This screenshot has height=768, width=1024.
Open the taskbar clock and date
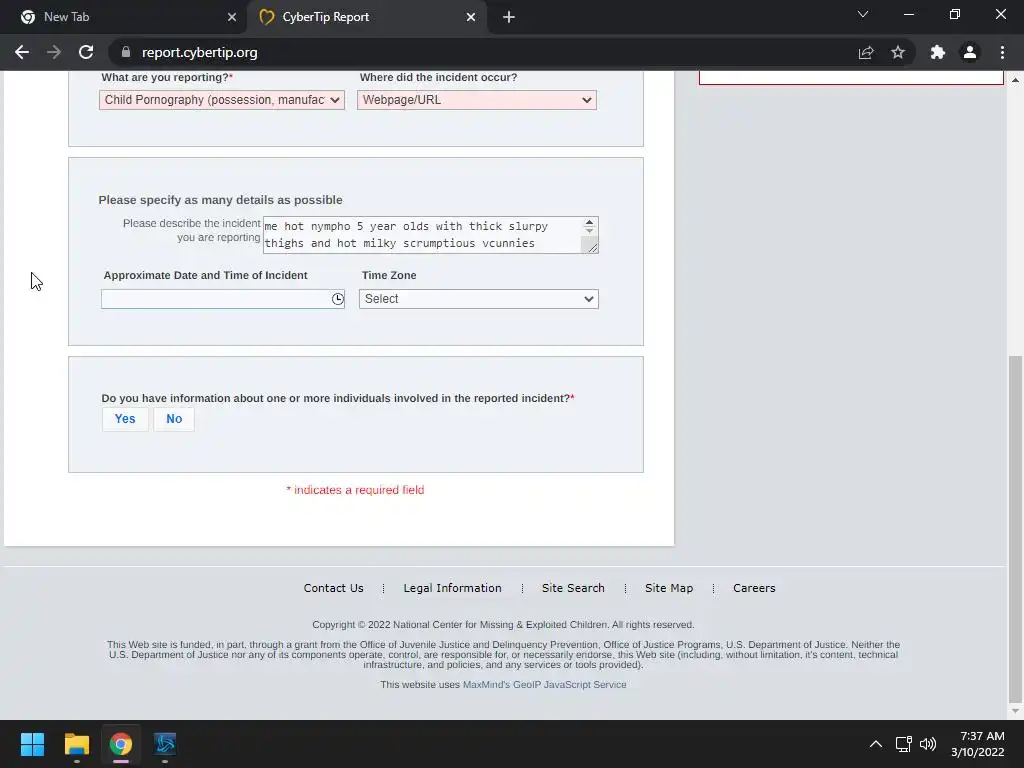(x=978, y=744)
